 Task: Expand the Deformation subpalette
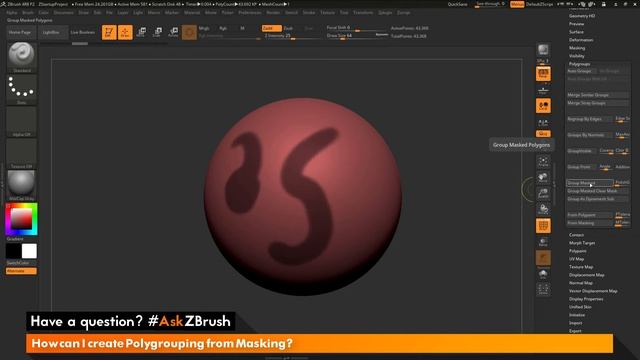(x=581, y=40)
